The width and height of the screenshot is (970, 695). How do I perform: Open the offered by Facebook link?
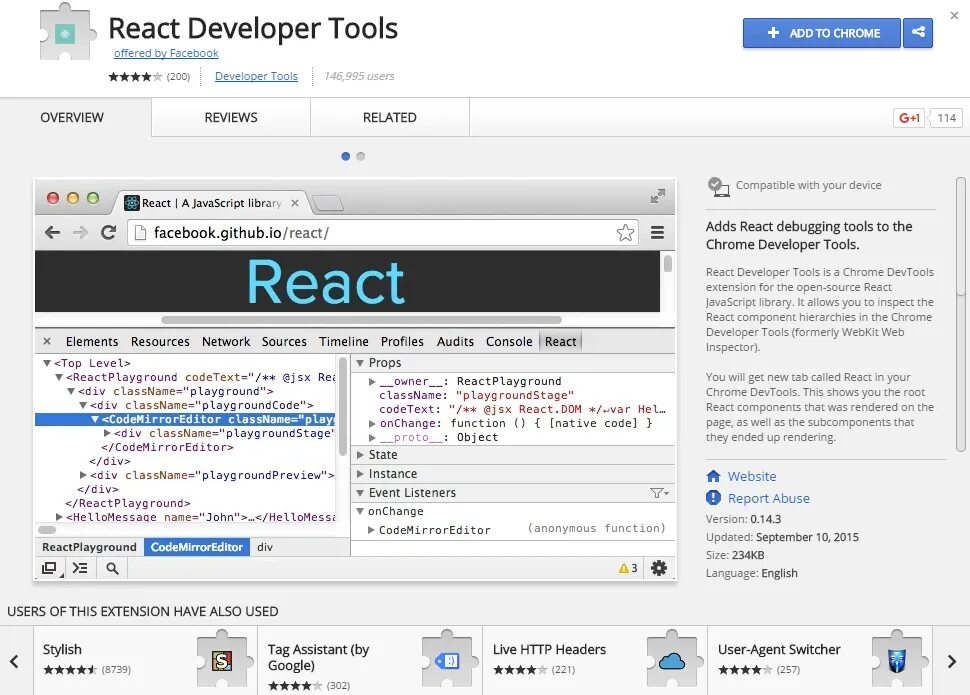click(166, 53)
